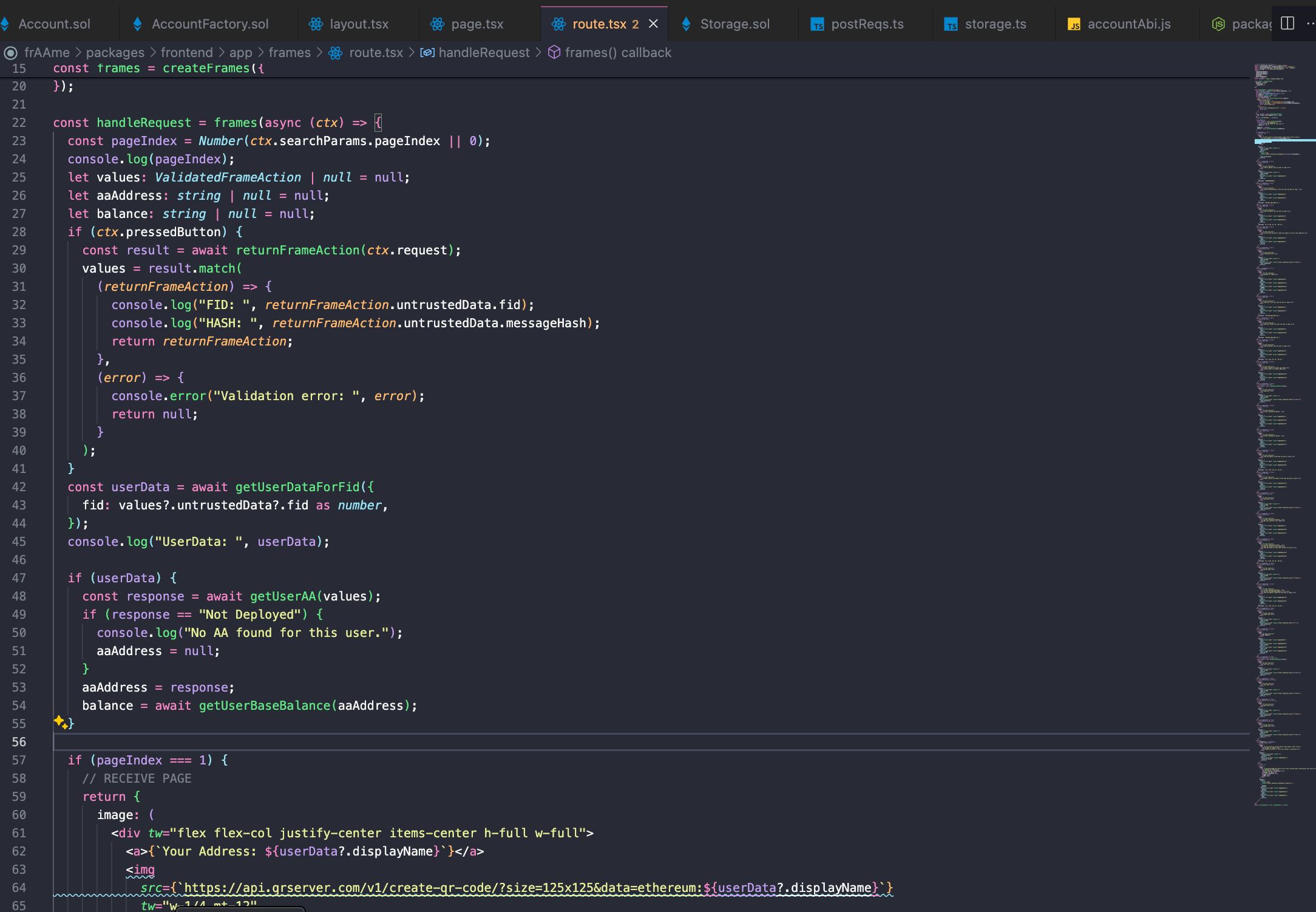Click 'createFrames' in sticky line 15
Image resolution: width=1316 pixels, height=912 pixels.
coord(206,69)
